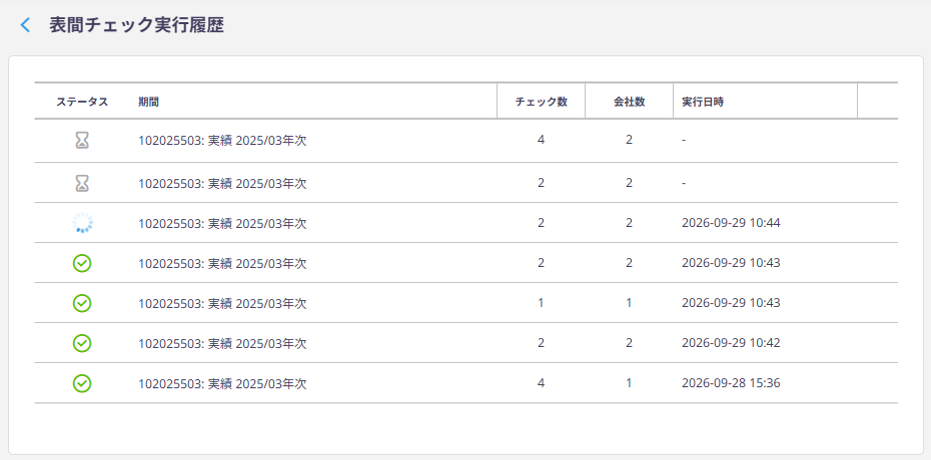Click the 実行日時 column header
The height and width of the screenshot is (460, 931).
703,101
